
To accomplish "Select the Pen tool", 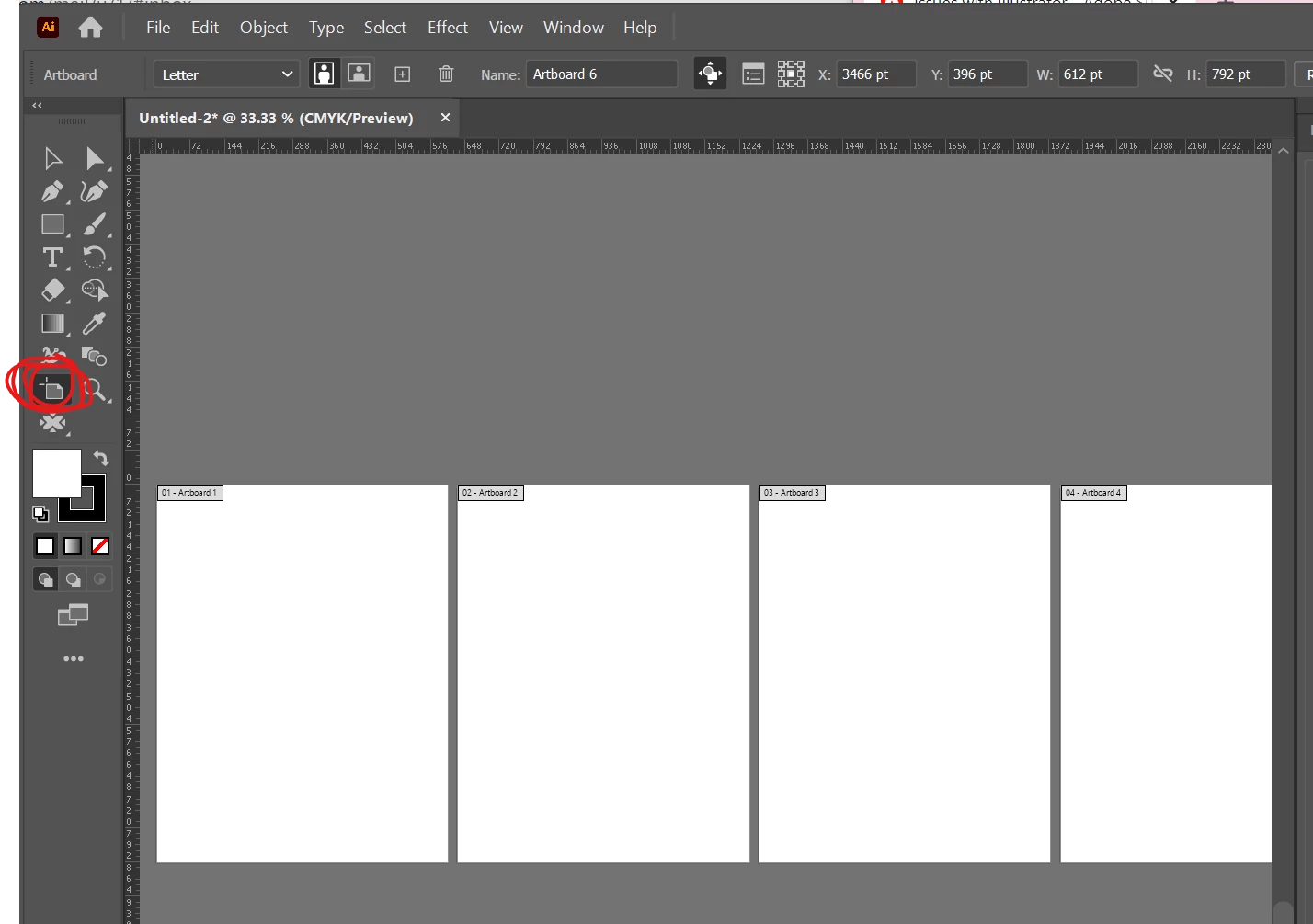I will [x=52, y=192].
